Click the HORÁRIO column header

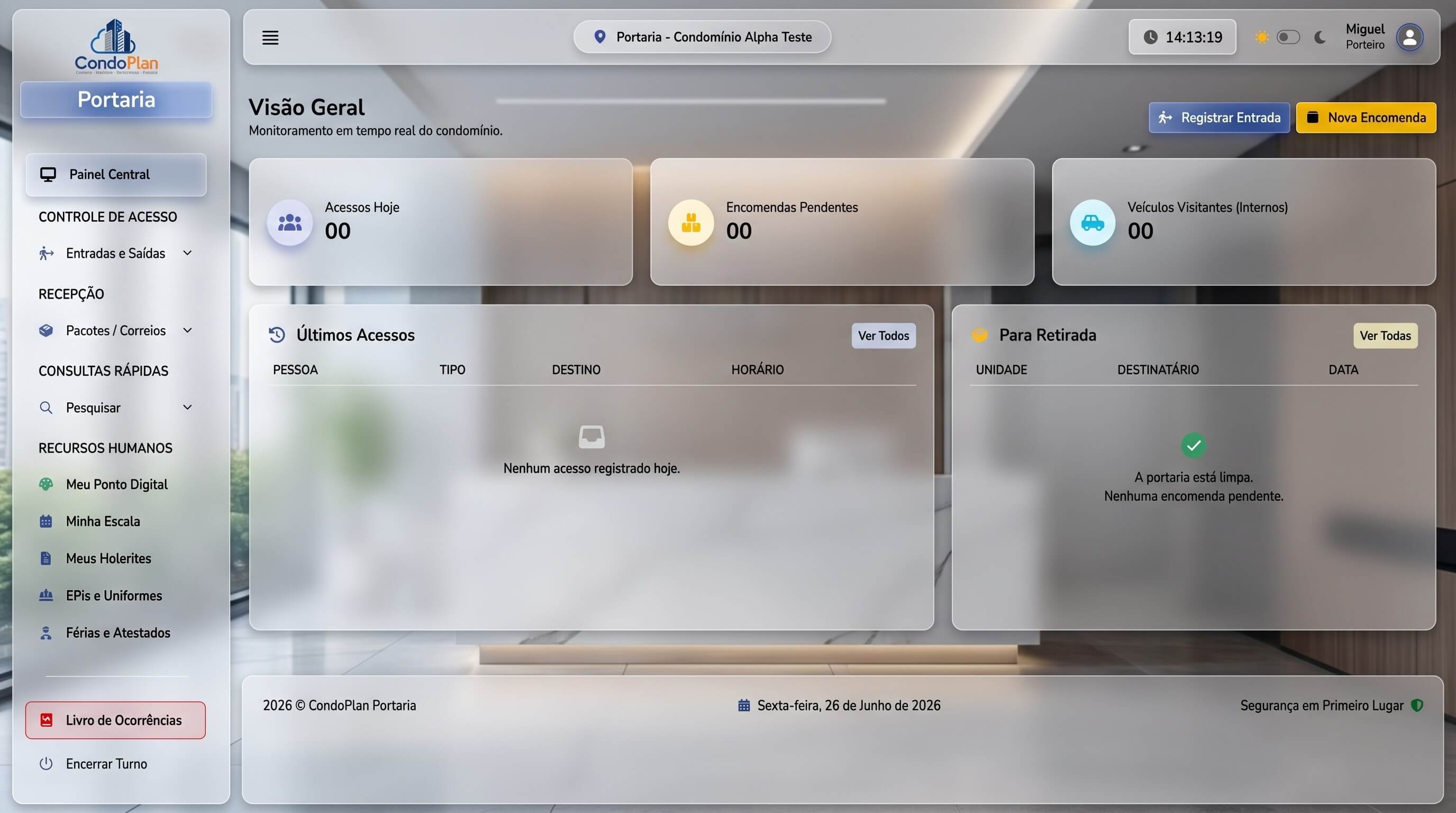coord(758,370)
